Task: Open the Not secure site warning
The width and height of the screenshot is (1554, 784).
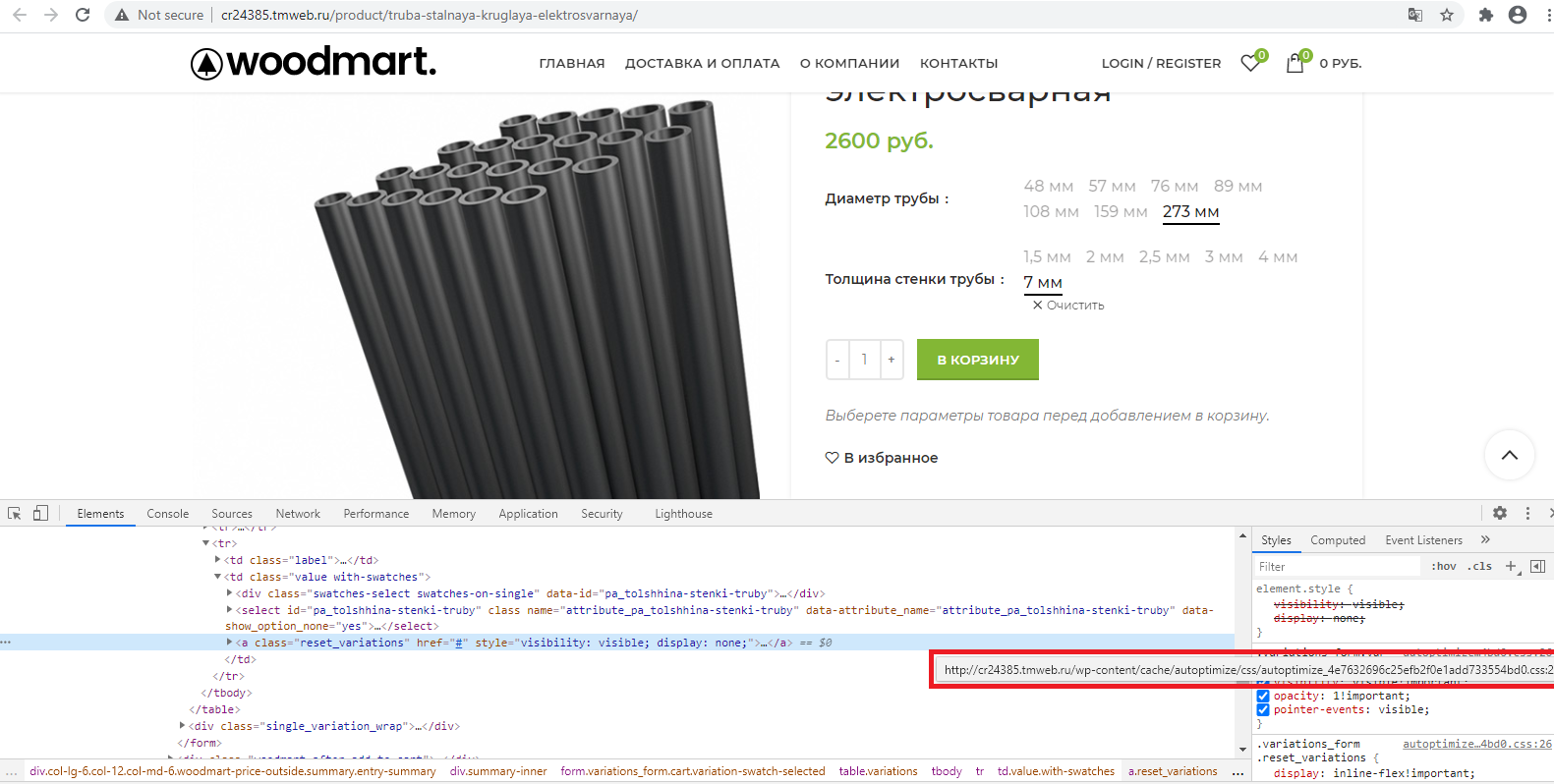Action: coord(159,15)
